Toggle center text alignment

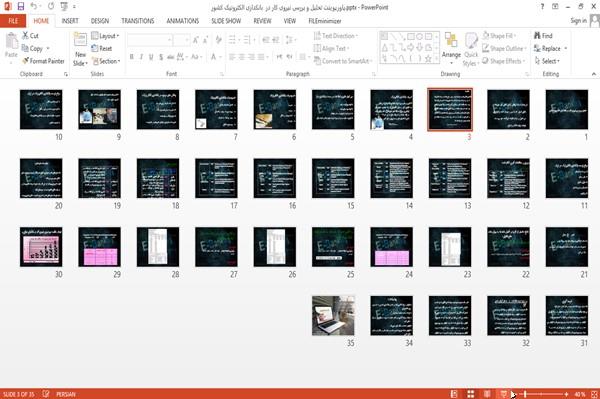(241, 57)
